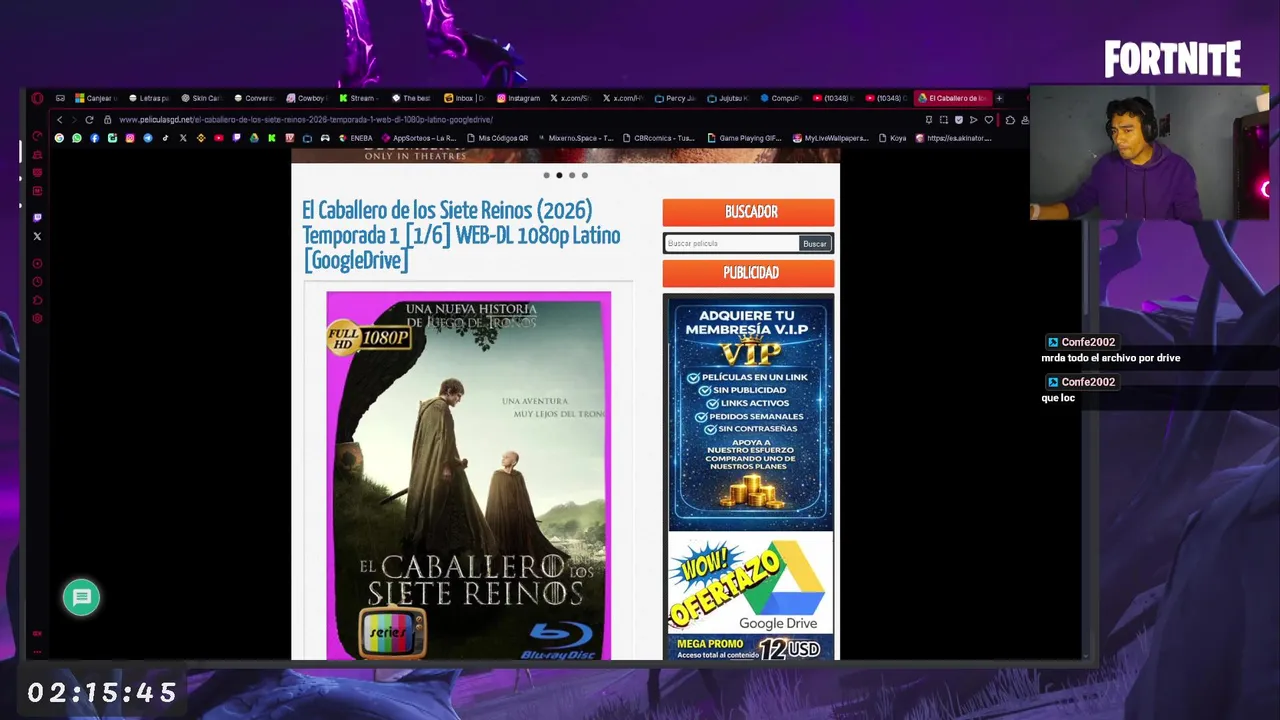The width and height of the screenshot is (1280, 720).
Task: Open Google Drive Ofertazo promo banner
Action: [x=750, y=596]
